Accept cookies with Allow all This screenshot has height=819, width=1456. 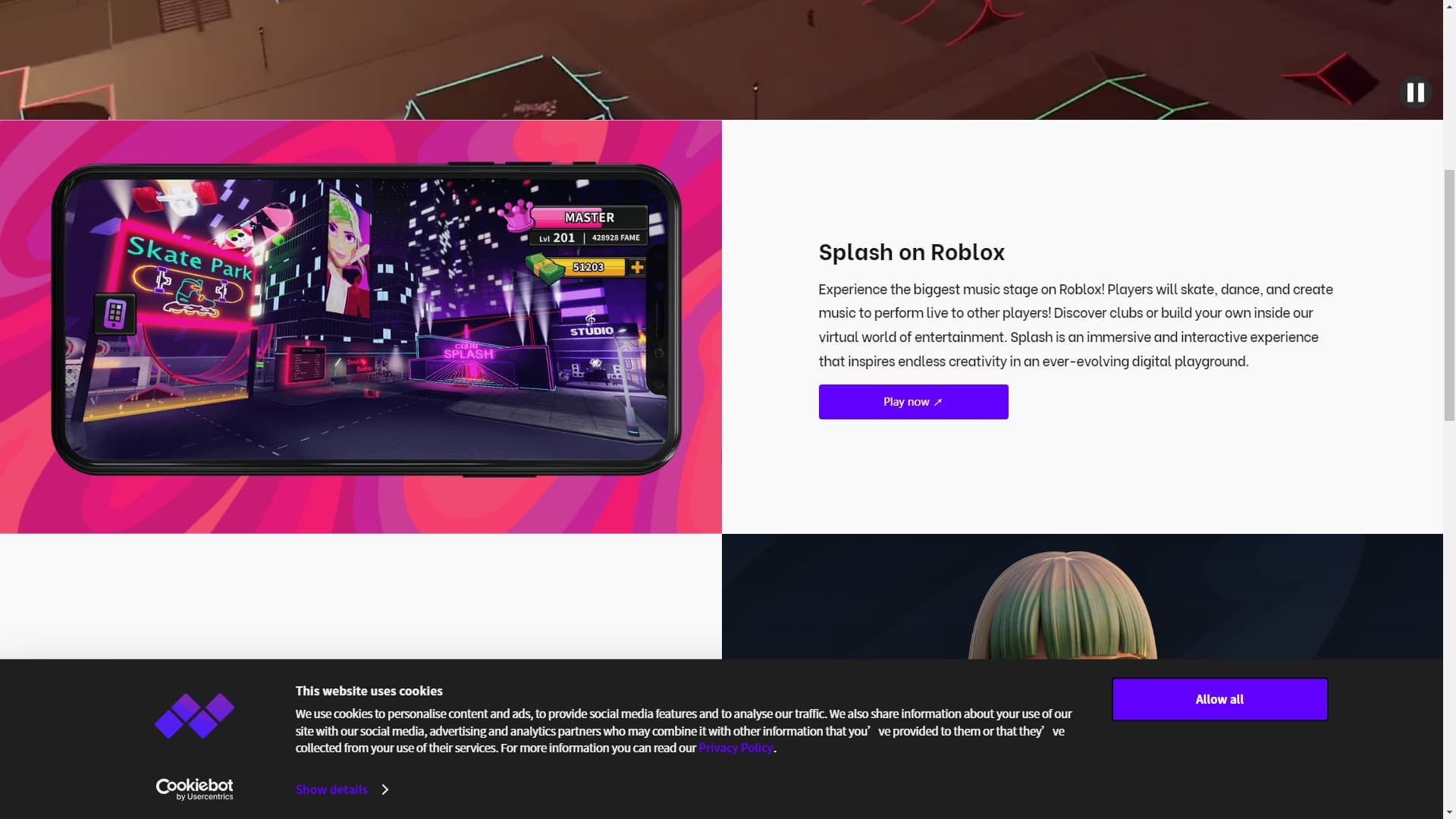point(1219,699)
